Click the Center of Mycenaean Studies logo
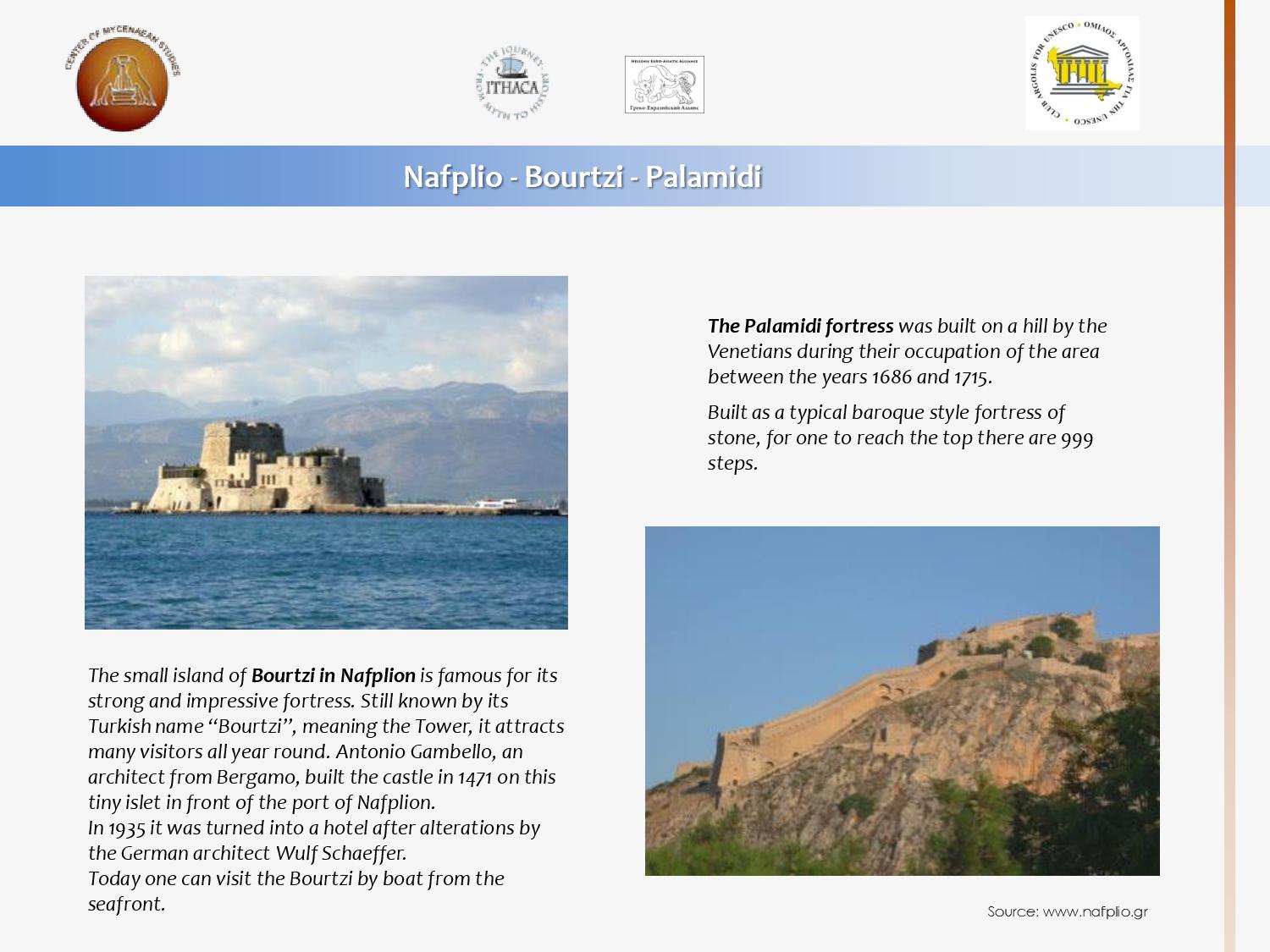 [122, 82]
